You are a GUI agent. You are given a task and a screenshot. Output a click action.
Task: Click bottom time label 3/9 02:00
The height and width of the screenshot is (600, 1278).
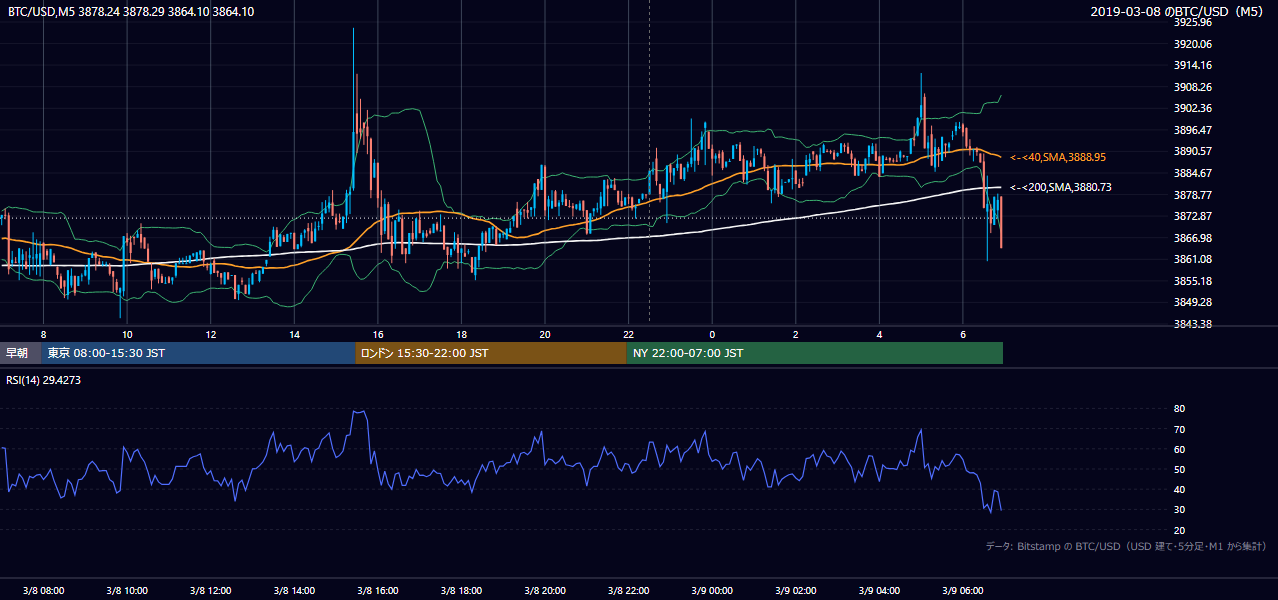click(x=796, y=590)
